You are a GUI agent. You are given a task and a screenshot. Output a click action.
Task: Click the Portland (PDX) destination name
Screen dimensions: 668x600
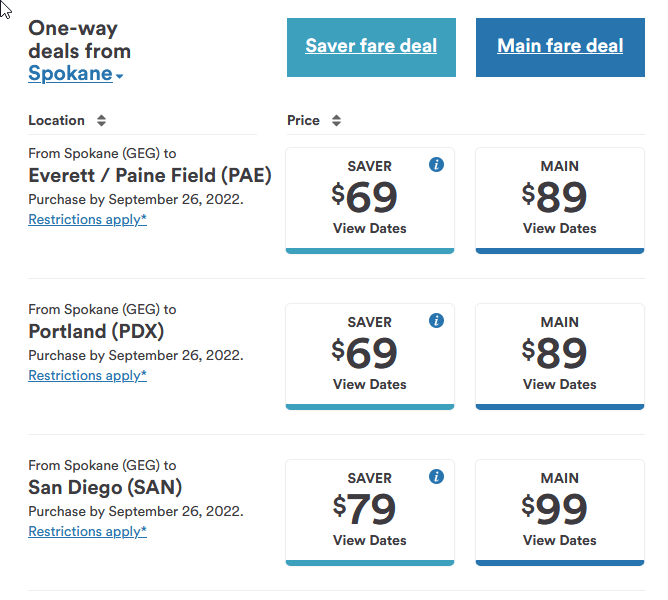tap(96, 332)
